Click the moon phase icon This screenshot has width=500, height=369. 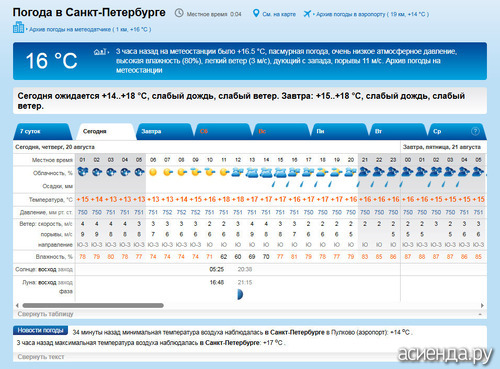pos(240,294)
